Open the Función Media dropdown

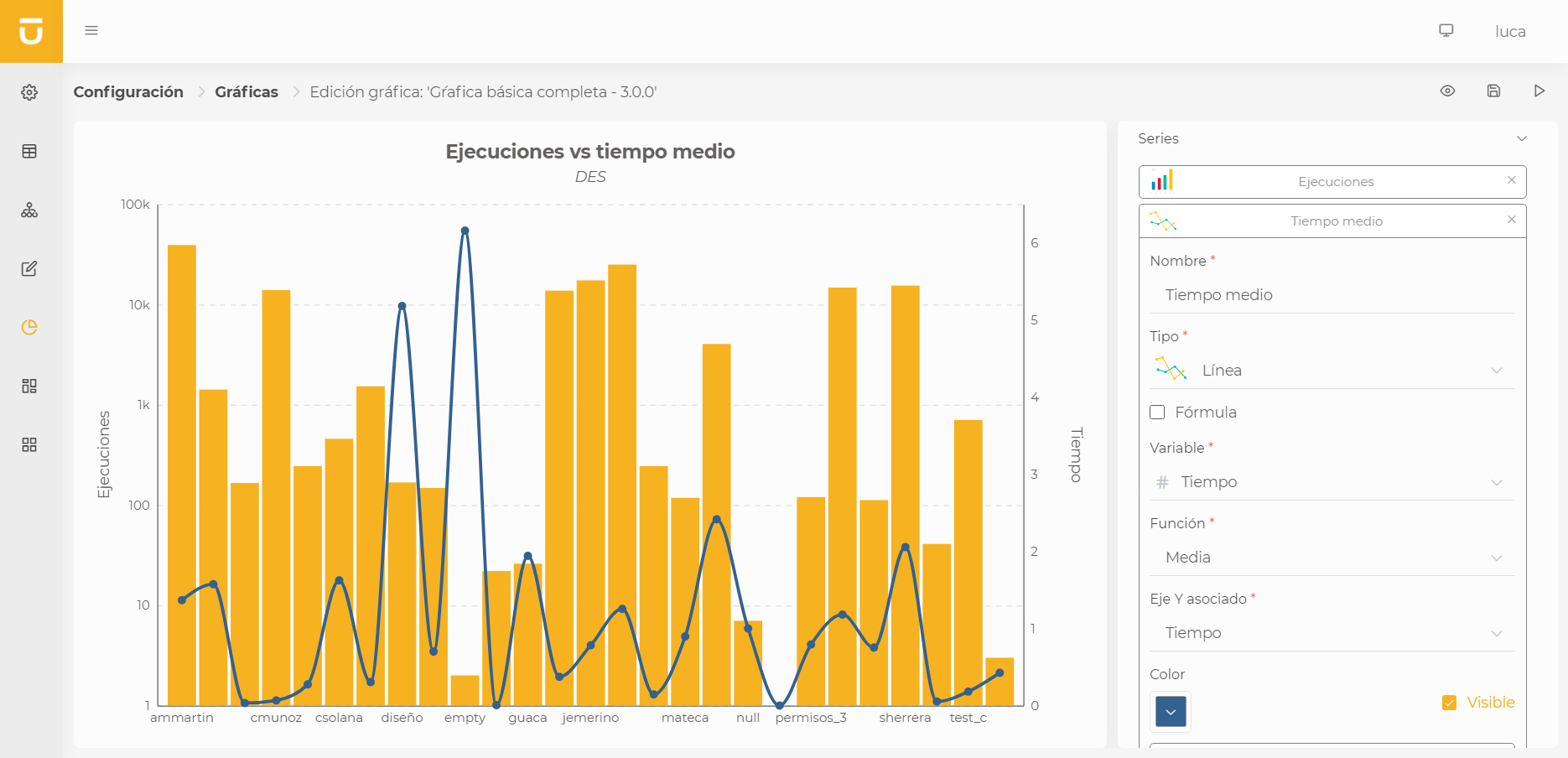[x=1332, y=558]
